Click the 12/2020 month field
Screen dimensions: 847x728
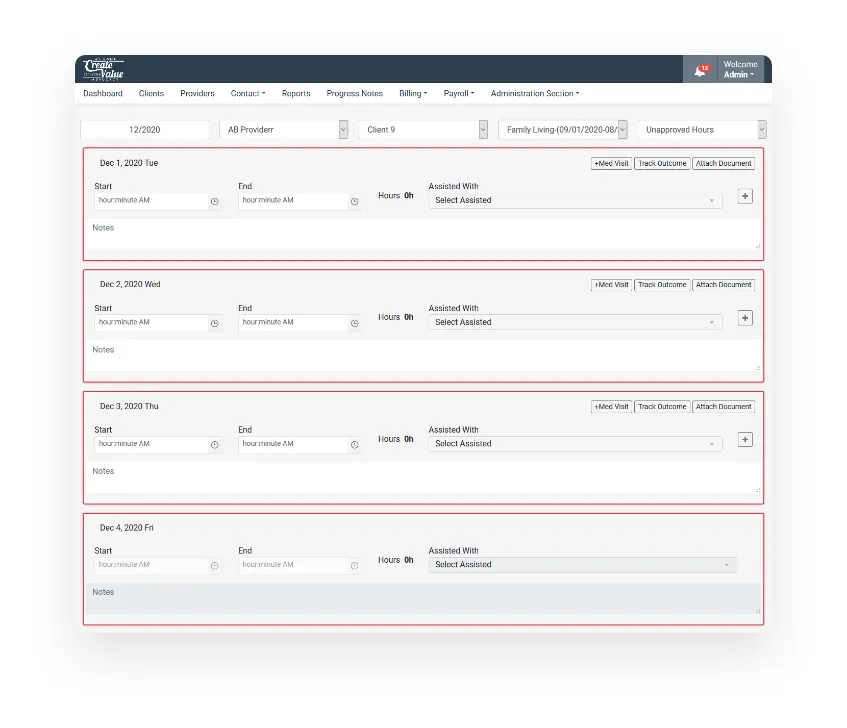pos(144,130)
